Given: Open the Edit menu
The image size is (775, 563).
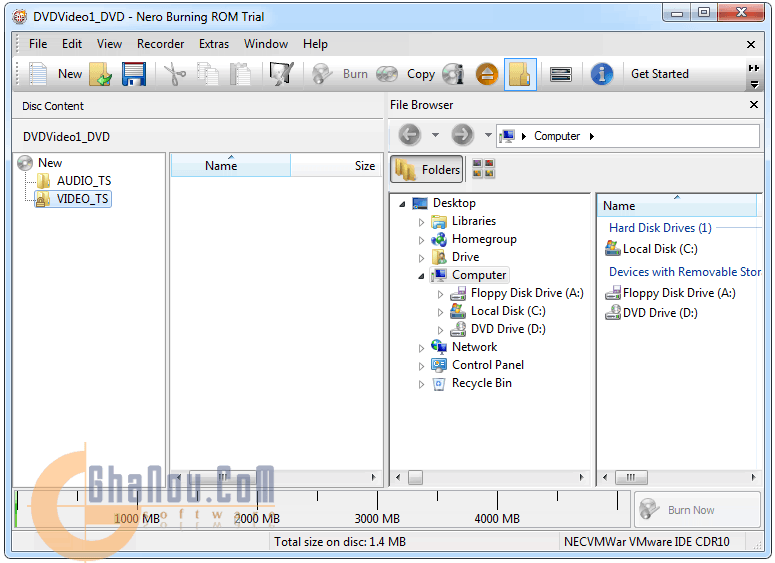Looking at the screenshot, I should click(x=72, y=44).
